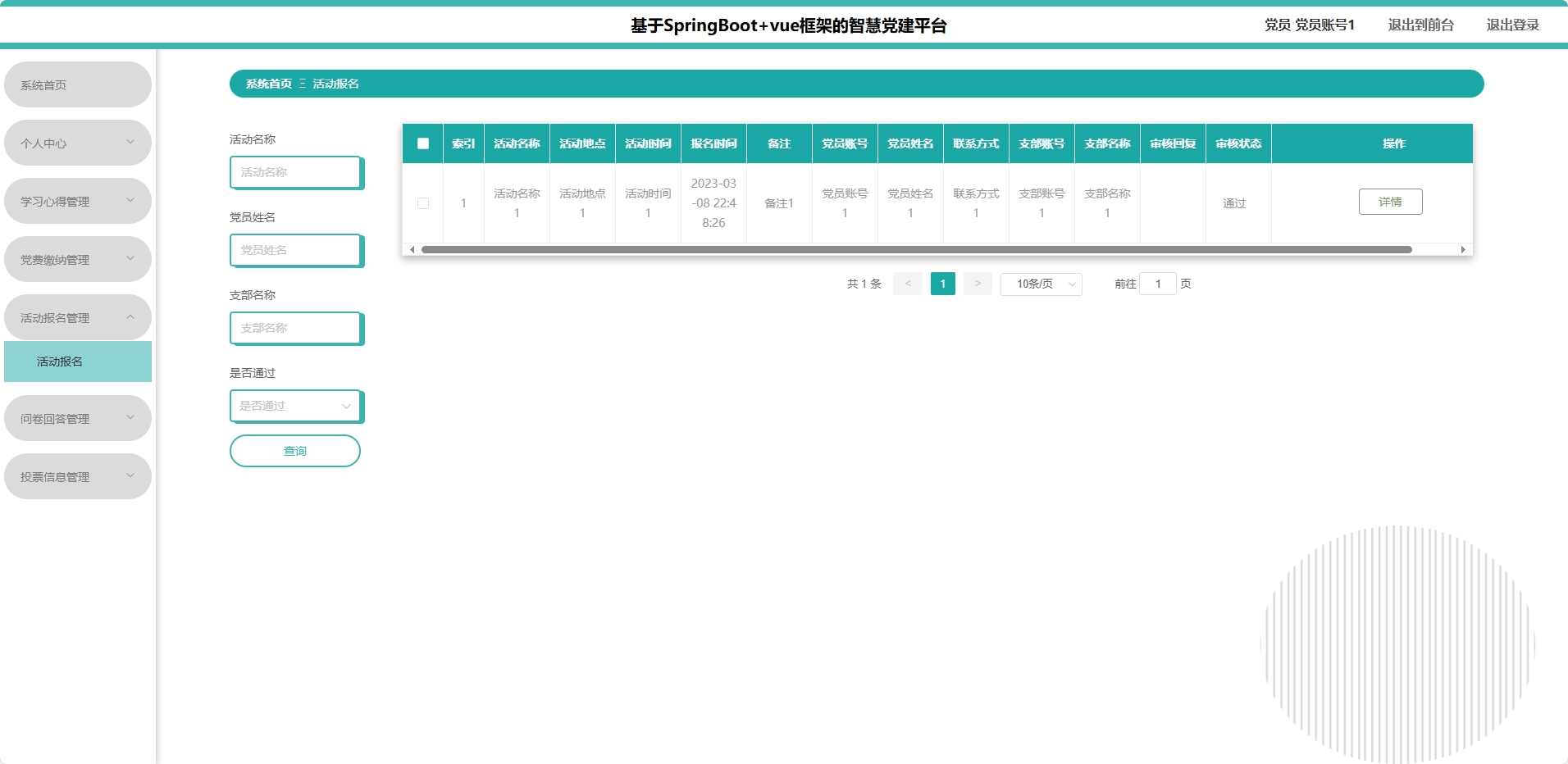Viewport: 1568px width, 764px height.
Task: Click the 索引 column header
Action: click(463, 143)
